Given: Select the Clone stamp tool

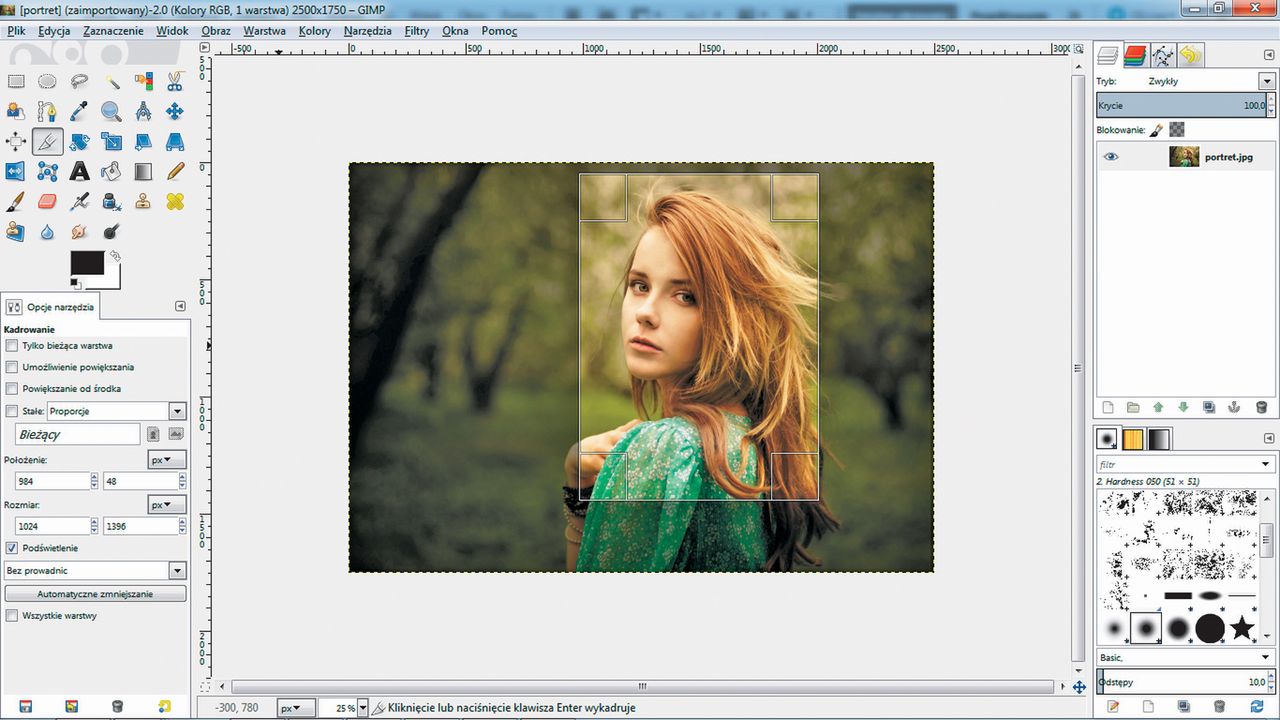Looking at the screenshot, I should [143, 202].
